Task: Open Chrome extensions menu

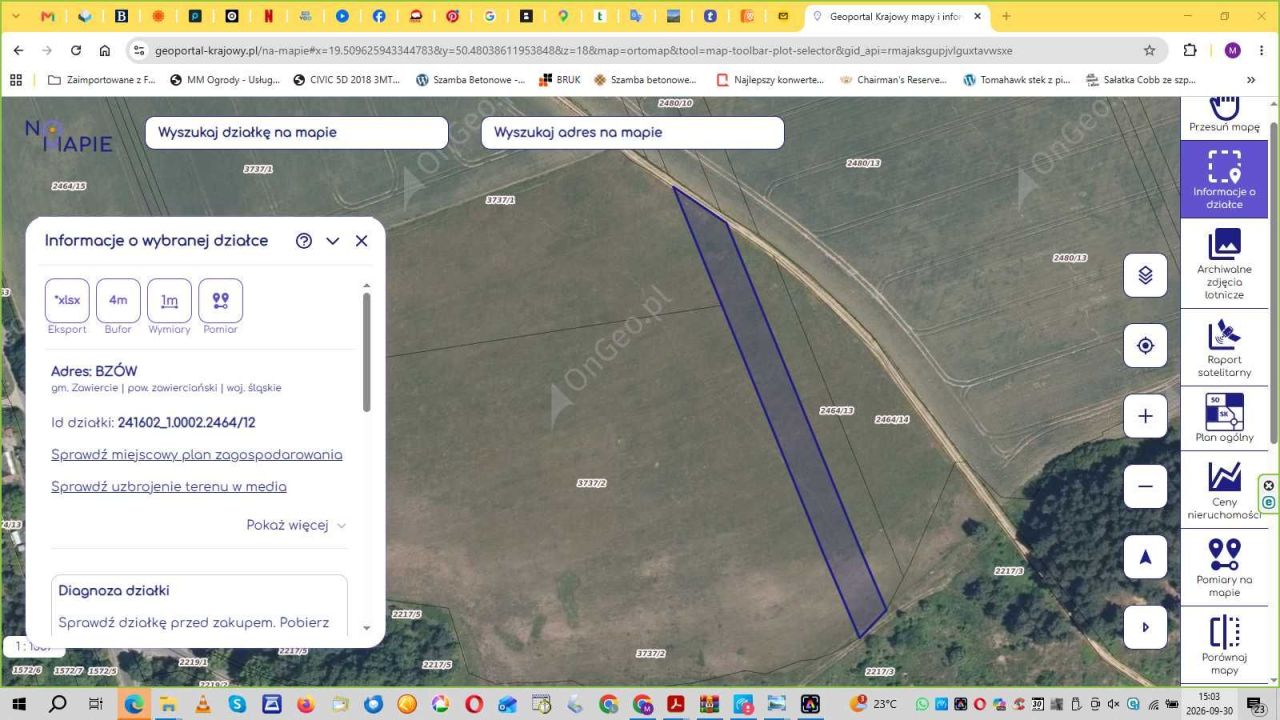Action: [x=1190, y=50]
